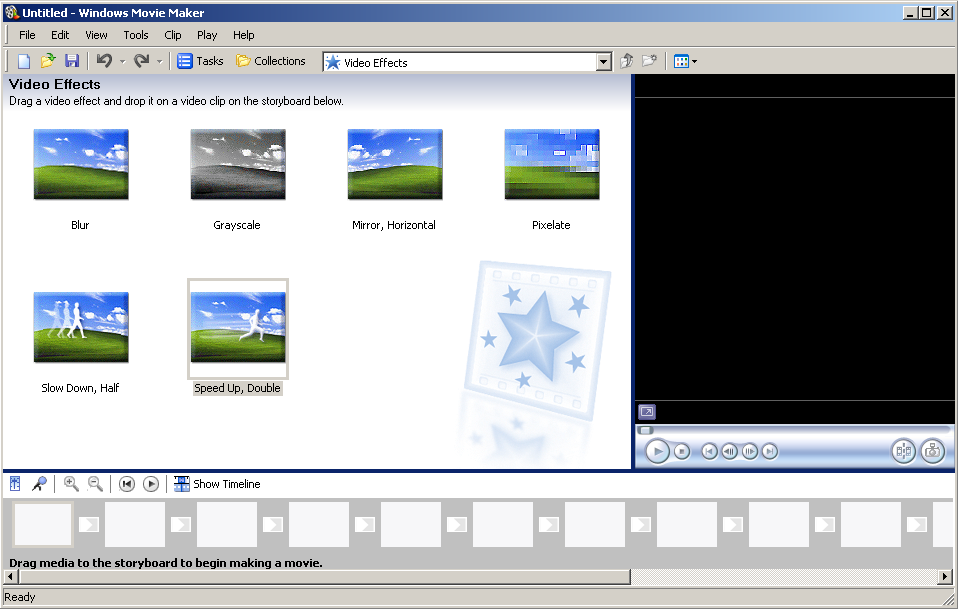958x609 pixels.
Task: Create a new project with the blank page icon
Action: point(24,61)
